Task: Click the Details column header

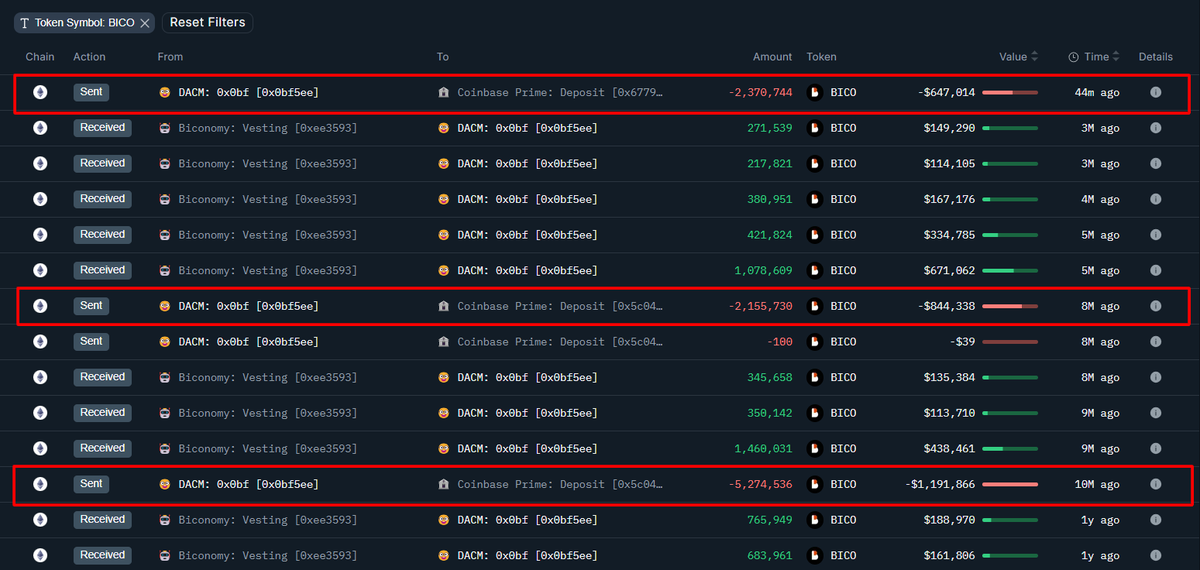Action: pyautogui.click(x=1155, y=57)
